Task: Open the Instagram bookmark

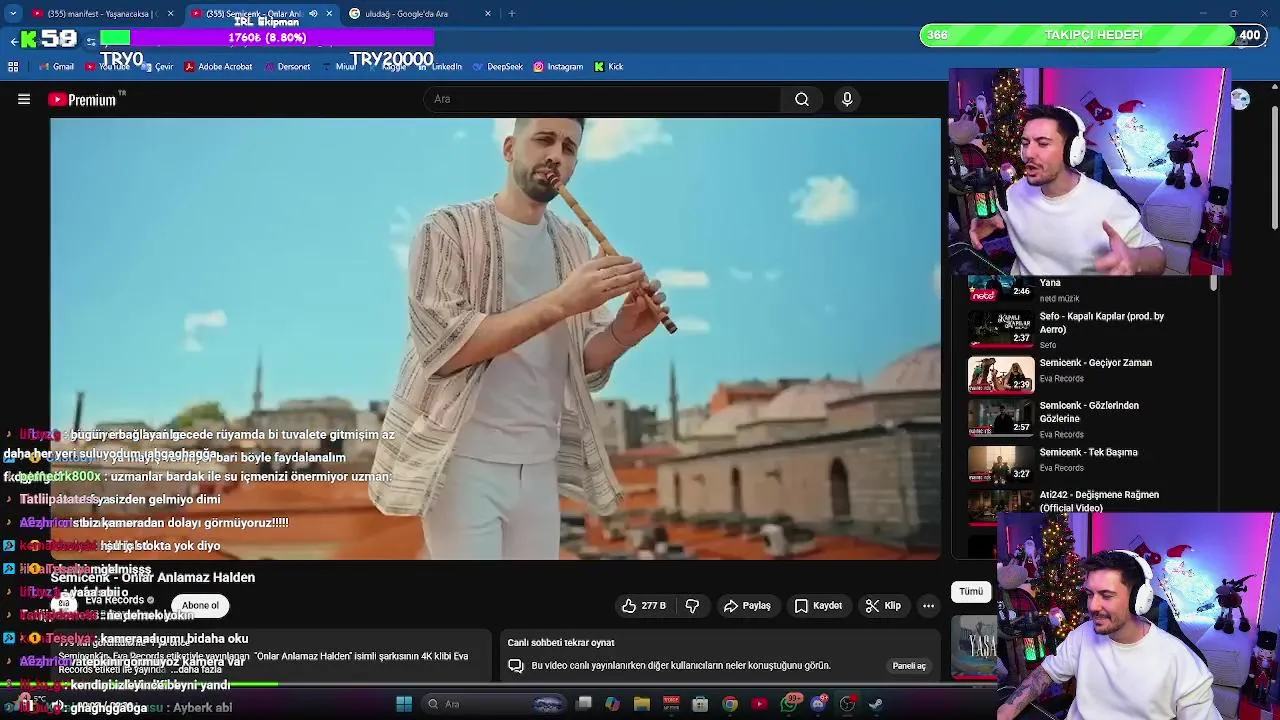Action: click(x=558, y=67)
